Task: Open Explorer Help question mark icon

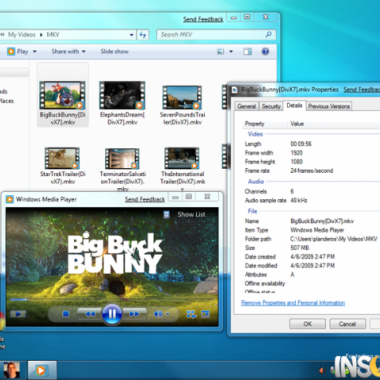Action: pos(265,51)
